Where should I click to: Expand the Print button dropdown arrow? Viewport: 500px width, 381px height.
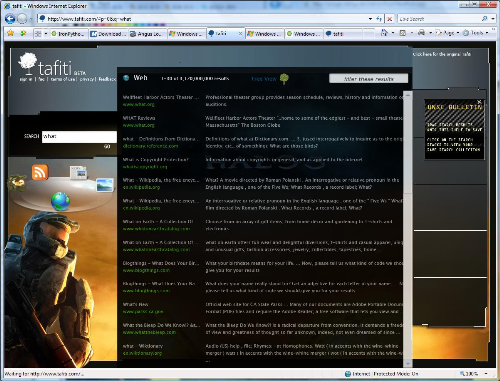(x=430, y=33)
